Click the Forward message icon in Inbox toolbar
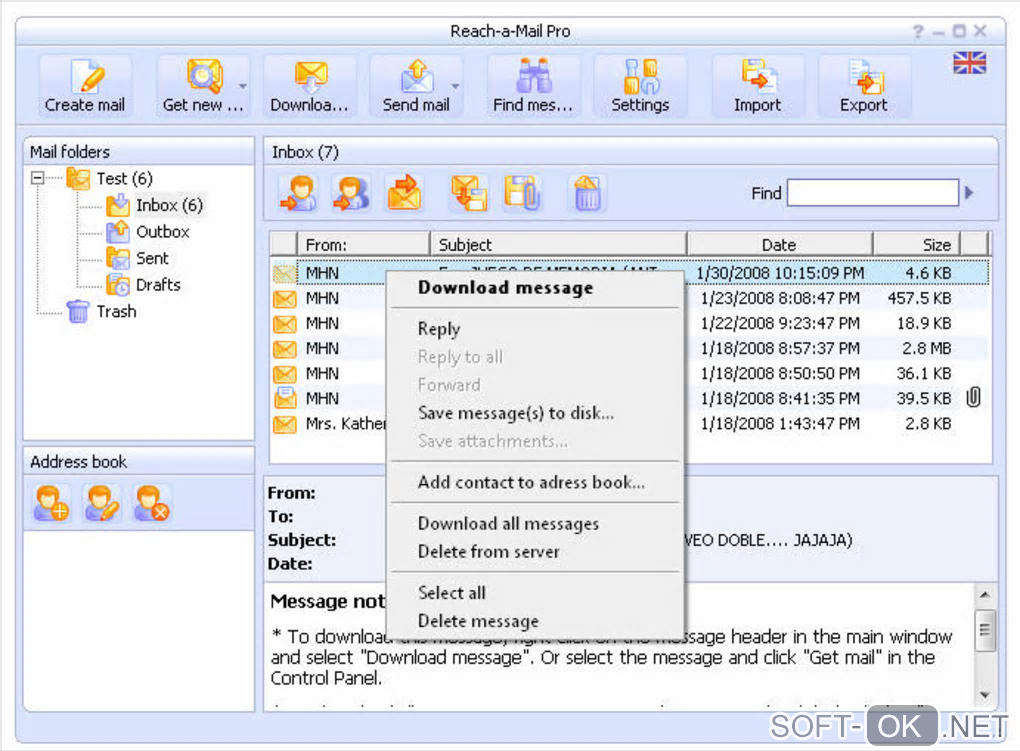Screen dimensions: 1020x751 (405, 193)
